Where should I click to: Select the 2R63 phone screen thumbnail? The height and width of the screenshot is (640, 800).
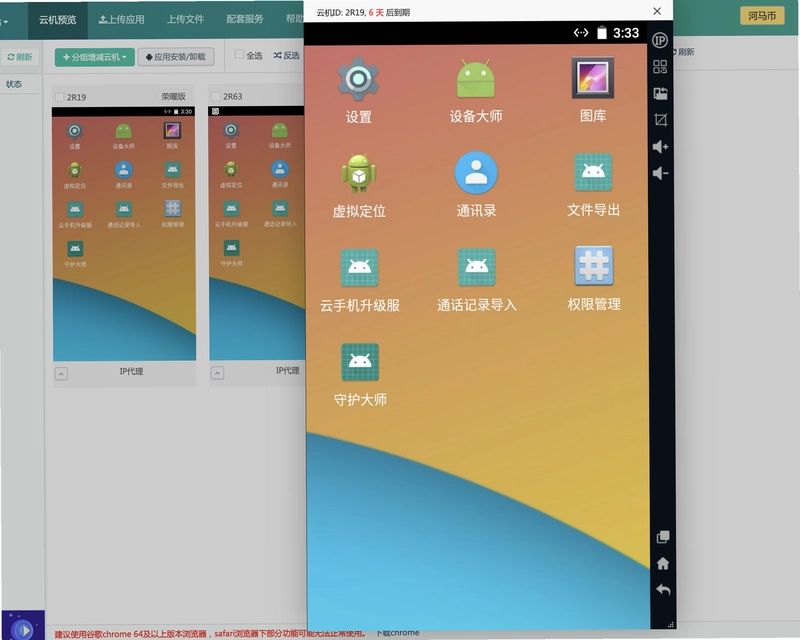(257, 233)
